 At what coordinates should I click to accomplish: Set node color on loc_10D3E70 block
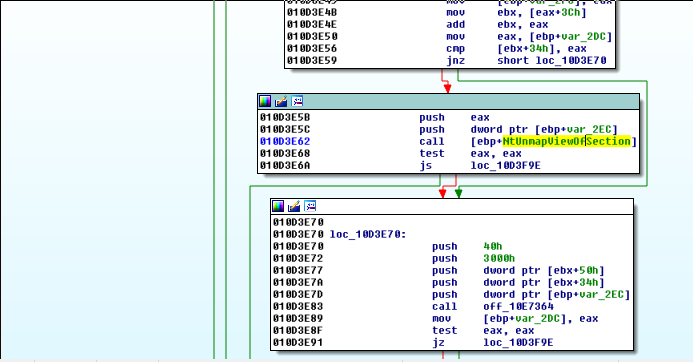tap(278, 206)
